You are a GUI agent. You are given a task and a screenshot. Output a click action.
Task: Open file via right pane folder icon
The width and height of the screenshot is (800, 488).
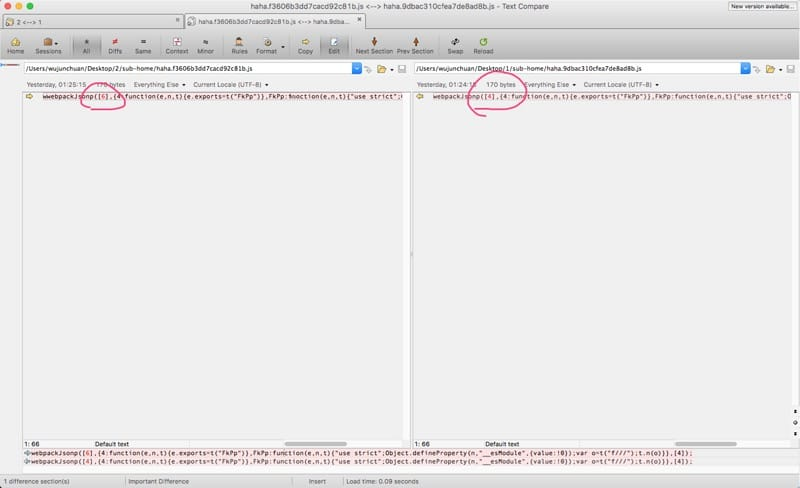770,69
